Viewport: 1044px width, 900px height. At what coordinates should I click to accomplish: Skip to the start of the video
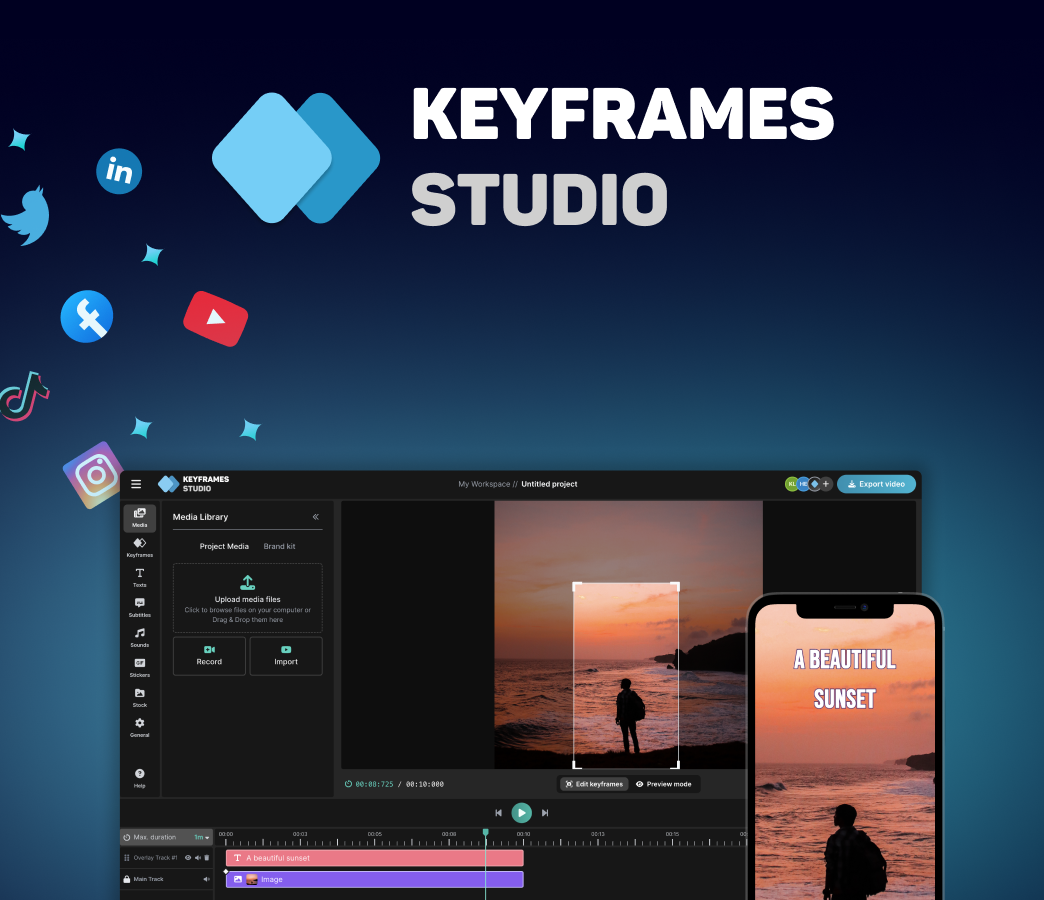[x=498, y=813]
